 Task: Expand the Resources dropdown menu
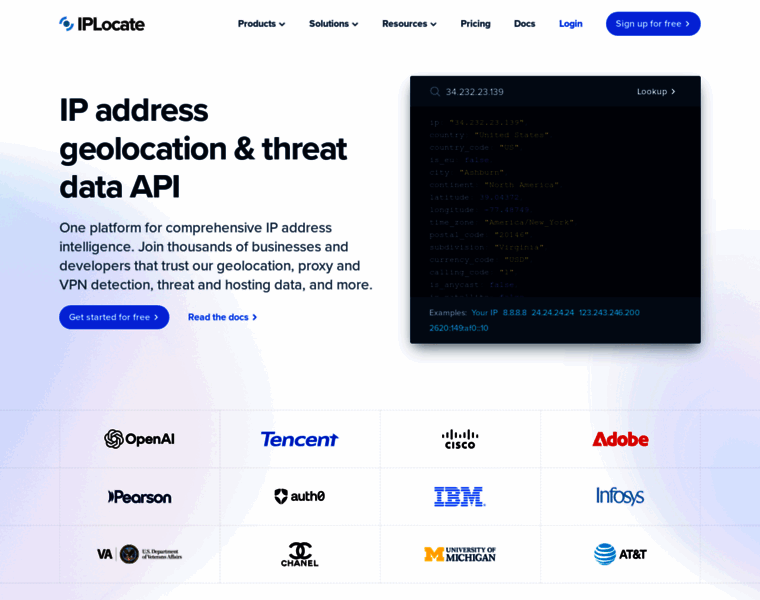tap(409, 24)
